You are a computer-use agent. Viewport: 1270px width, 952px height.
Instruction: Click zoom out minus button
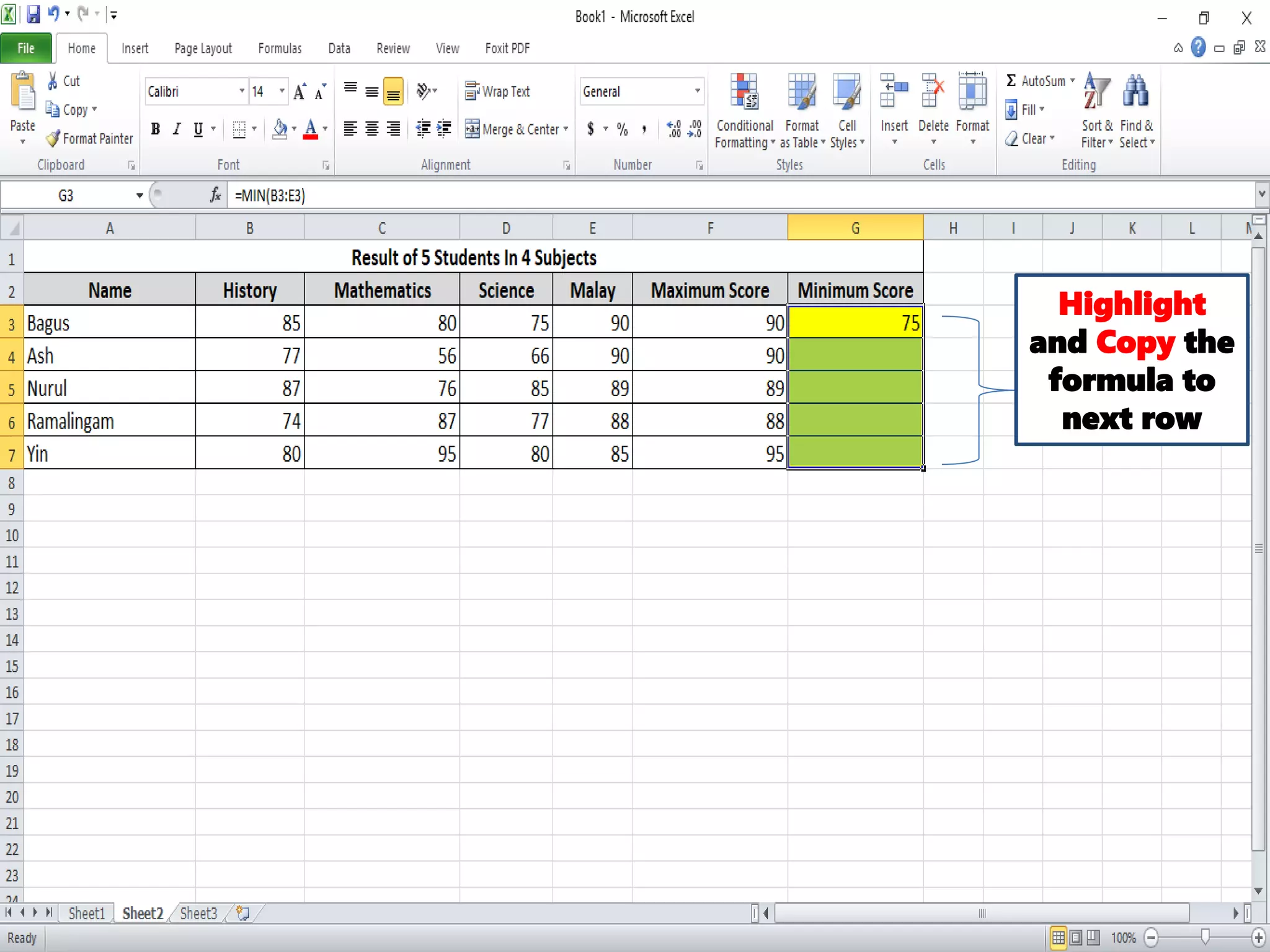(x=1151, y=938)
